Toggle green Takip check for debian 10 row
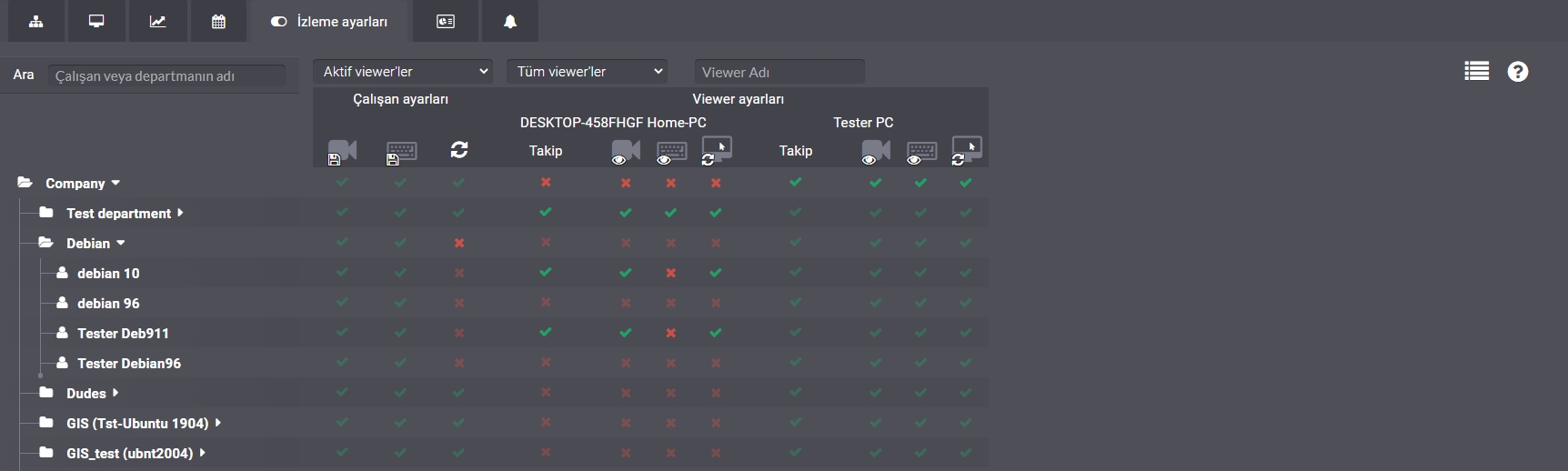1568x471 pixels. click(x=546, y=272)
